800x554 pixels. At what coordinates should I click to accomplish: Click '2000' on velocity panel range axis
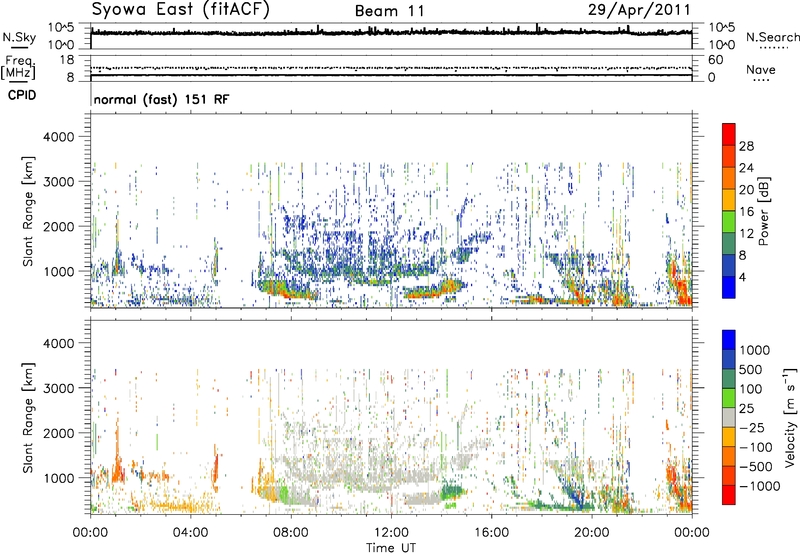[x=58, y=433]
